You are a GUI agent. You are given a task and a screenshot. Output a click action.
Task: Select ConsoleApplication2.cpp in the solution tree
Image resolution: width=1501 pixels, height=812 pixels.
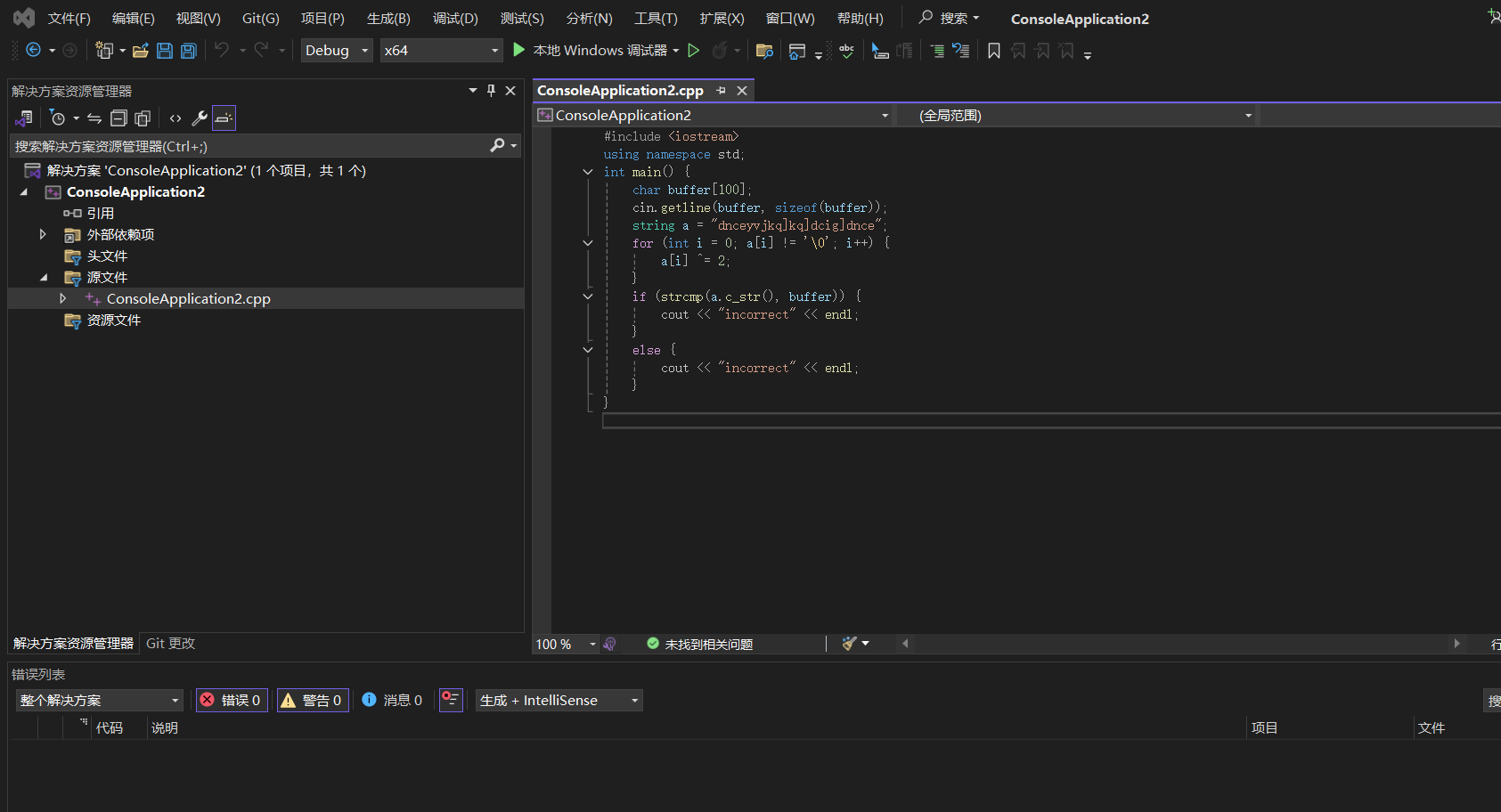click(188, 299)
